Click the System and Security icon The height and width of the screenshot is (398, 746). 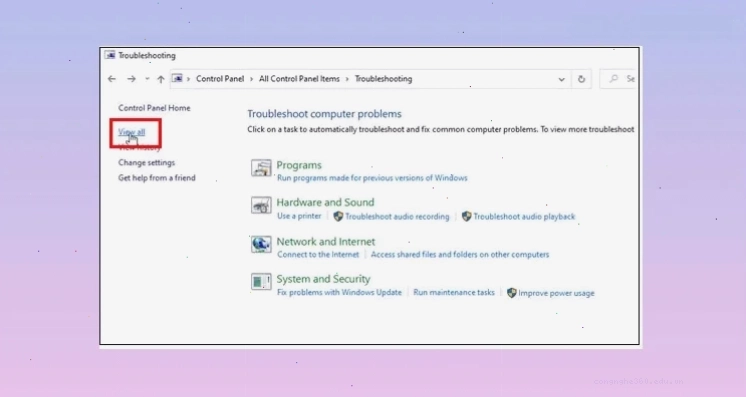click(261, 282)
